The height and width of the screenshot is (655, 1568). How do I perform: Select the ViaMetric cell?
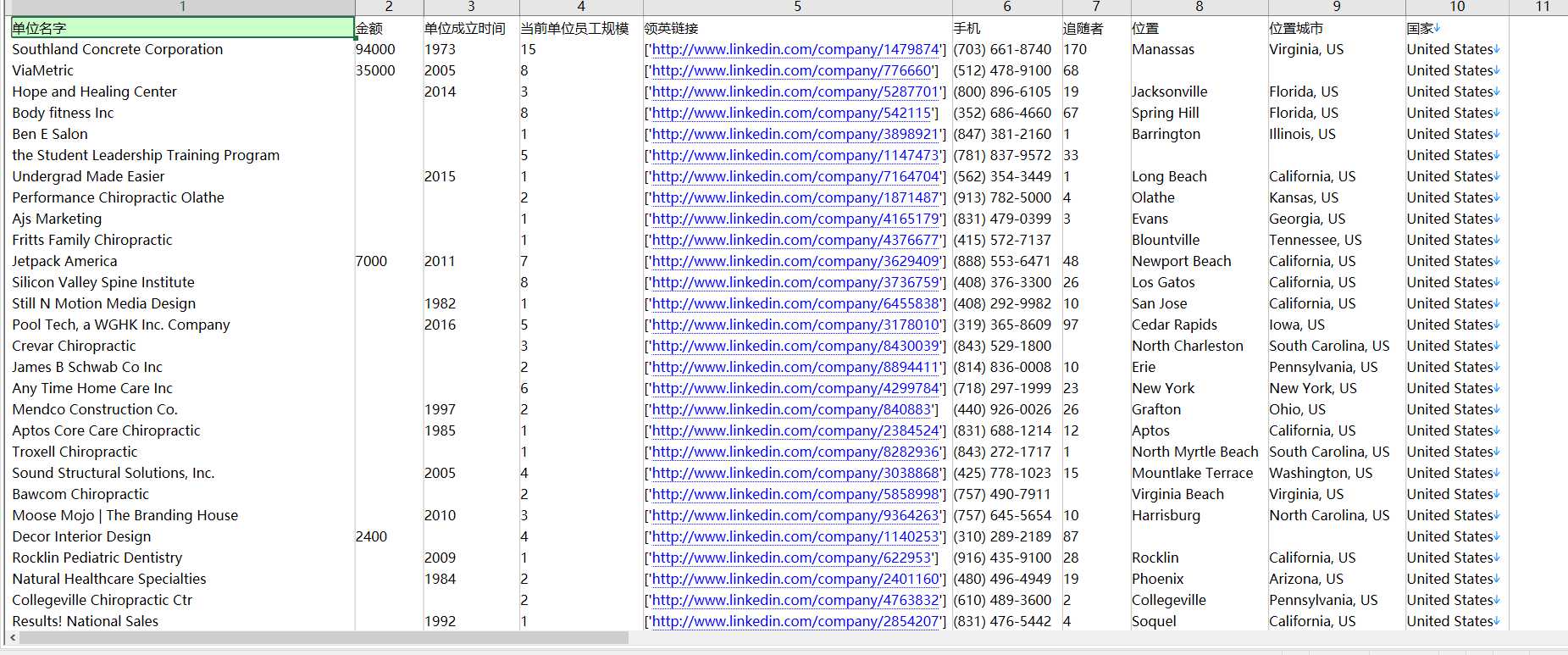click(x=182, y=70)
